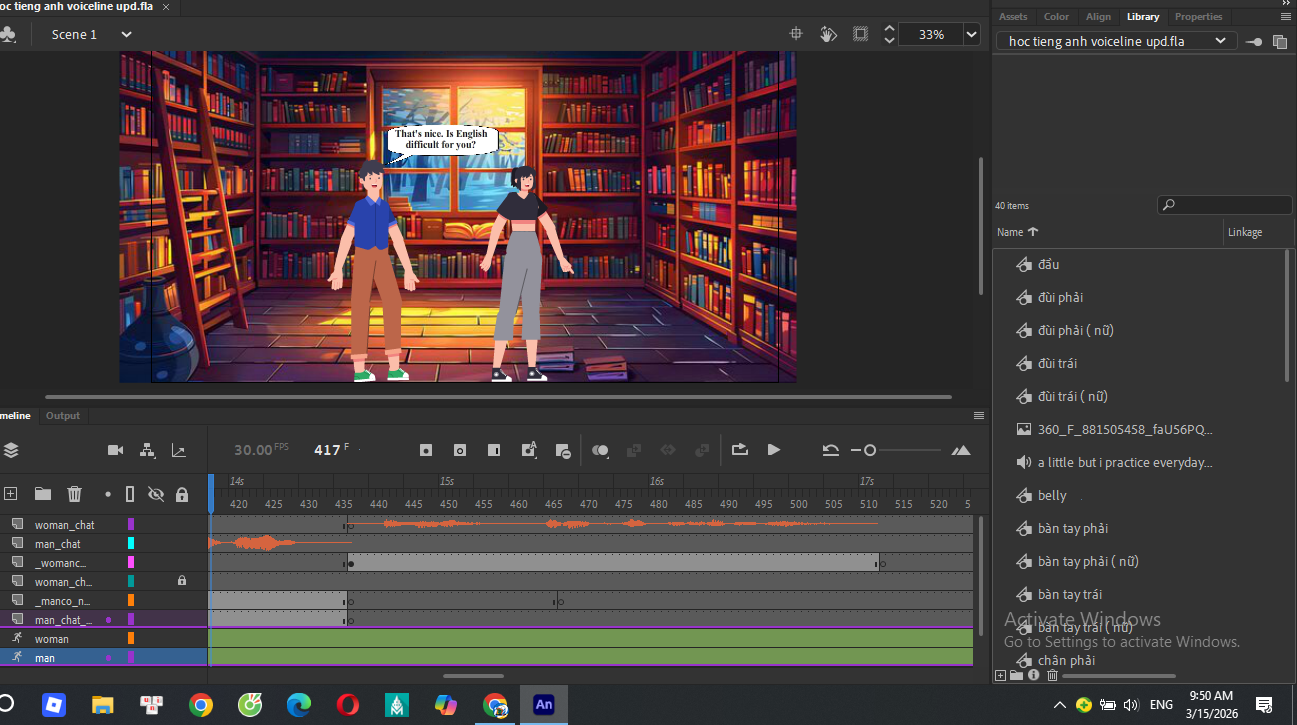Screen dimensions: 1297x725
Task: Open the Scene 1 dropdown
Action: pos(126,34)
